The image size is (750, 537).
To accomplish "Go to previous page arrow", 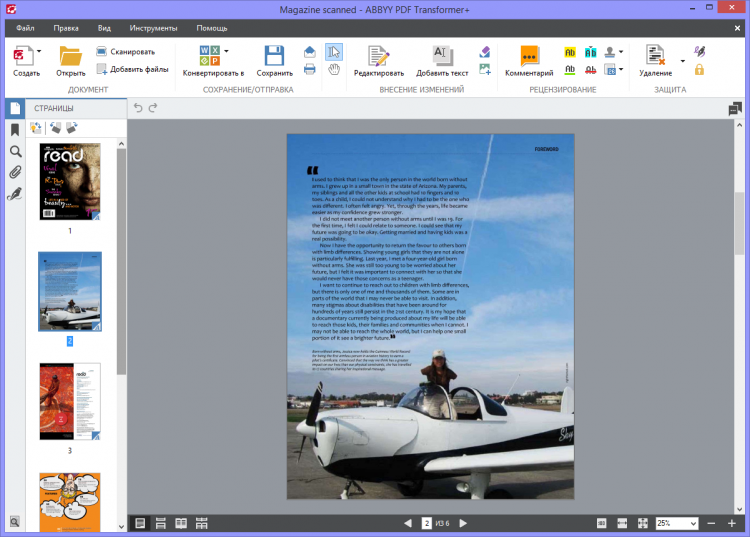I will [408, 523].
